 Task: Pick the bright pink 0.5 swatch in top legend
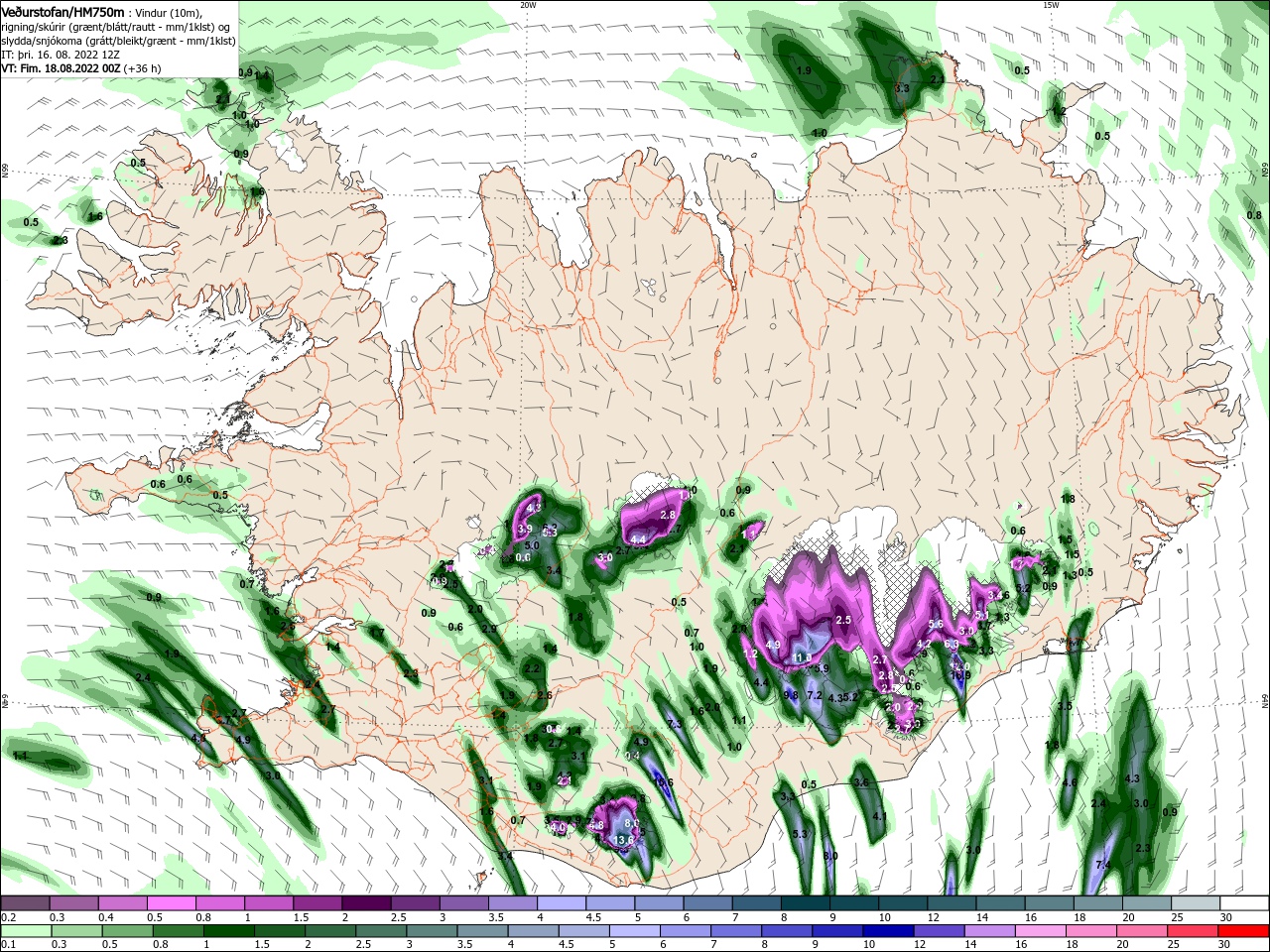(x=171, y=903)
